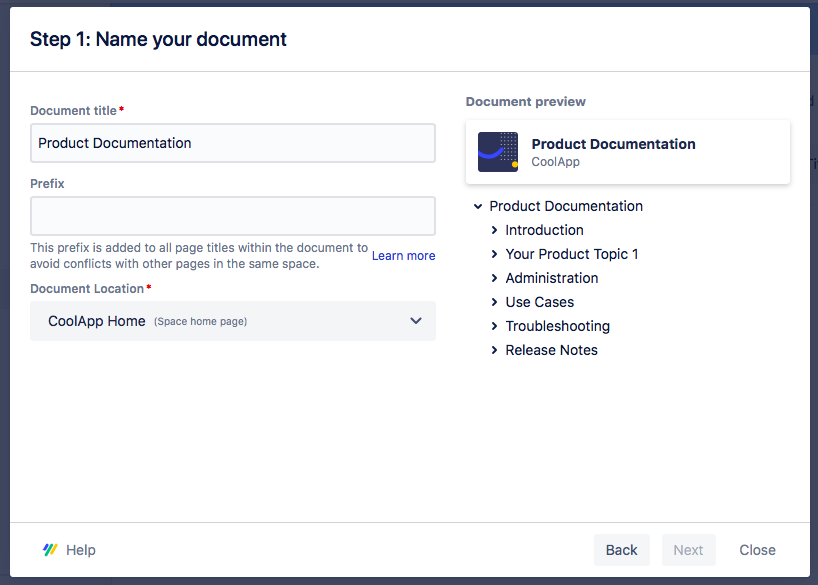Click the CoolApp document logo image
The image size is (818, 585).
tap(497, 152)
